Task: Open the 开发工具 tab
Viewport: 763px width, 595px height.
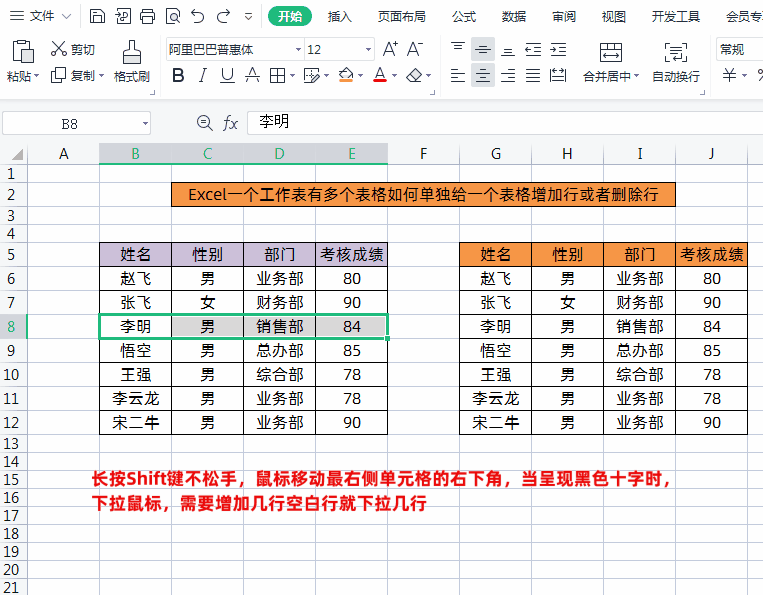Action: pos(676,17)
